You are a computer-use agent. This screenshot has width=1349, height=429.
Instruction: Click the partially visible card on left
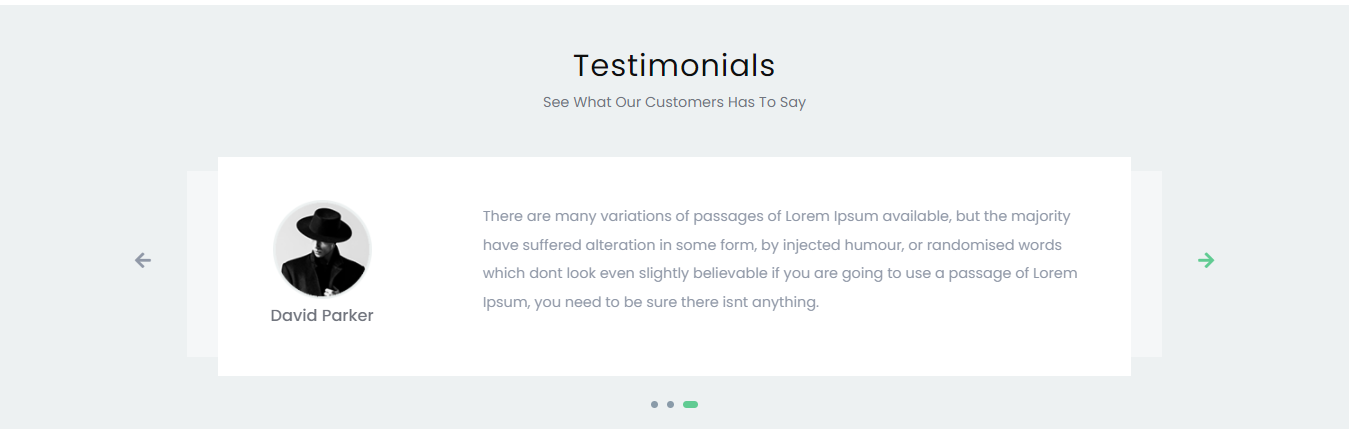point(202,264)
